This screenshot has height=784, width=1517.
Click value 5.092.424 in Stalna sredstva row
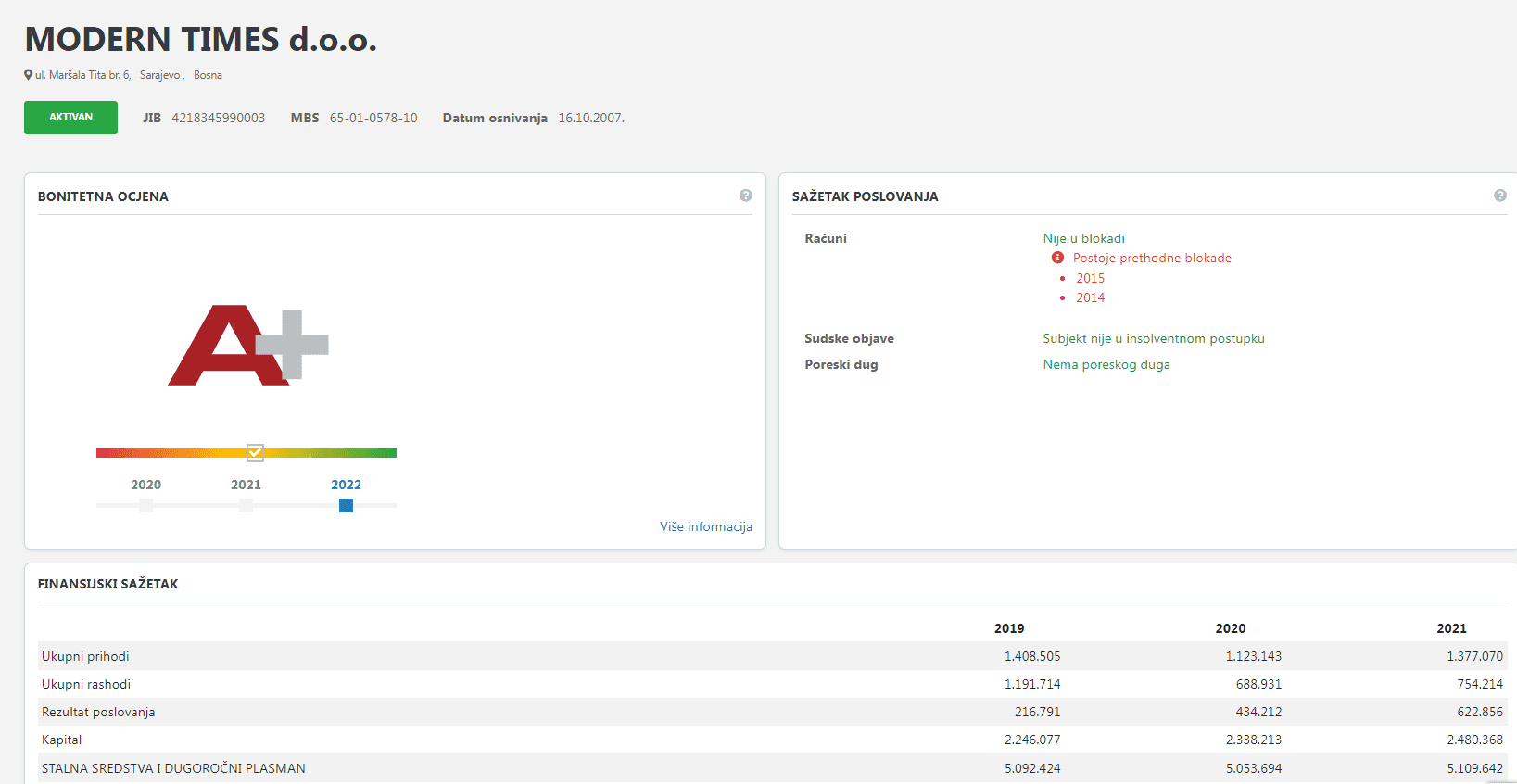[x=1032, y=768]
